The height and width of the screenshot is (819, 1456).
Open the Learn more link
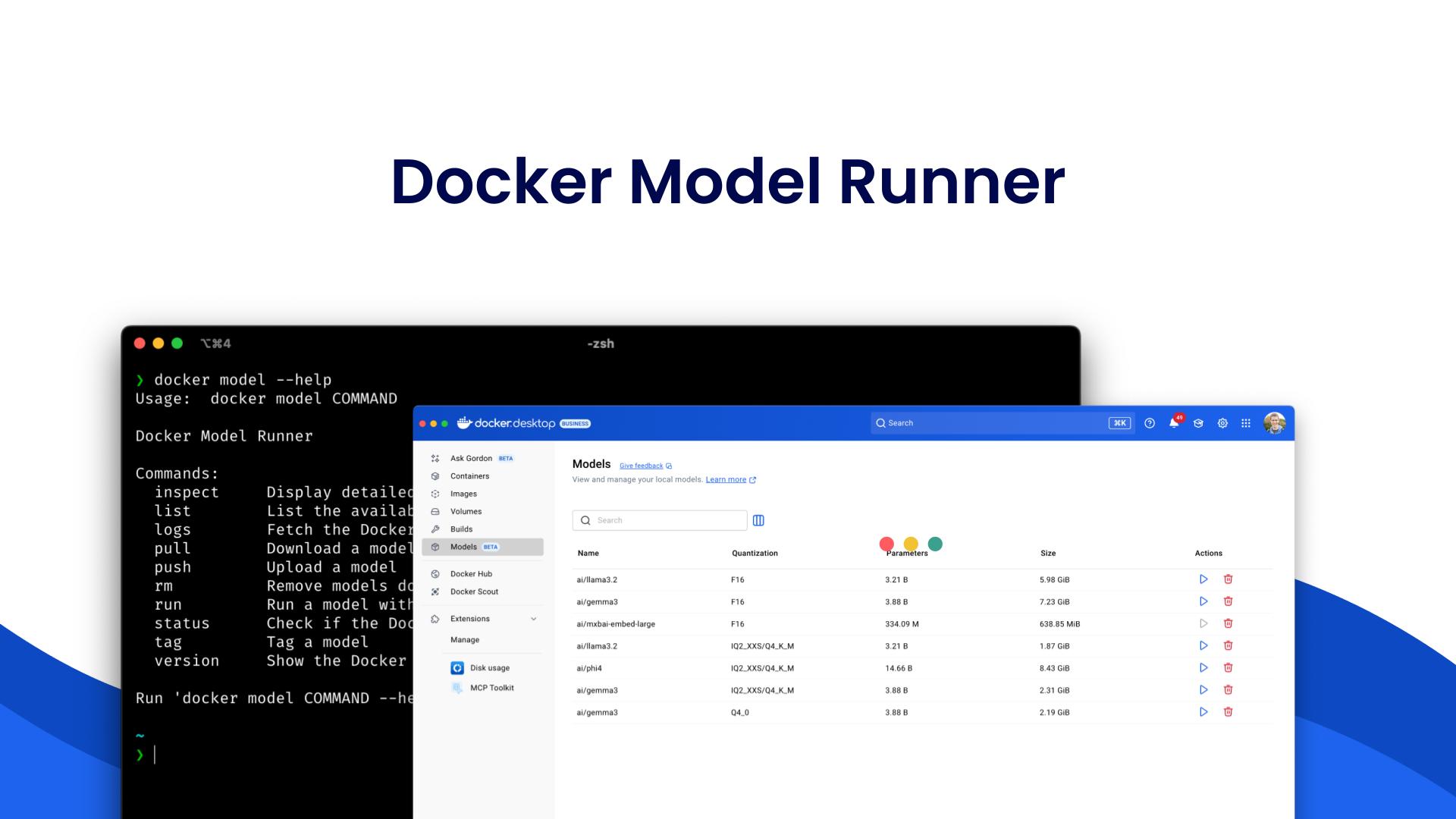pyautogui.click(x=726, y=479)
